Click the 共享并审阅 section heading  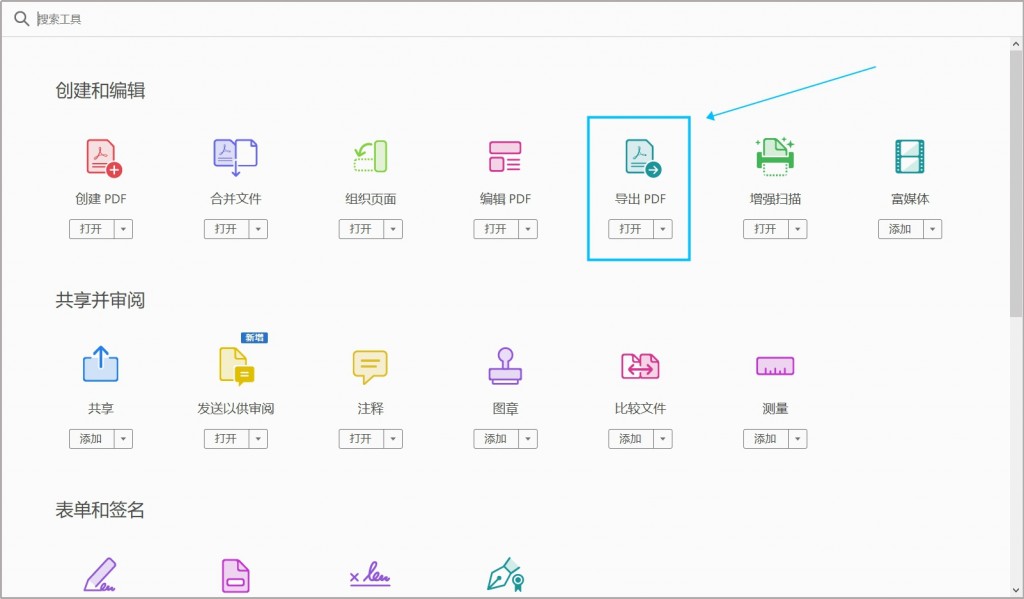[100, 300]
